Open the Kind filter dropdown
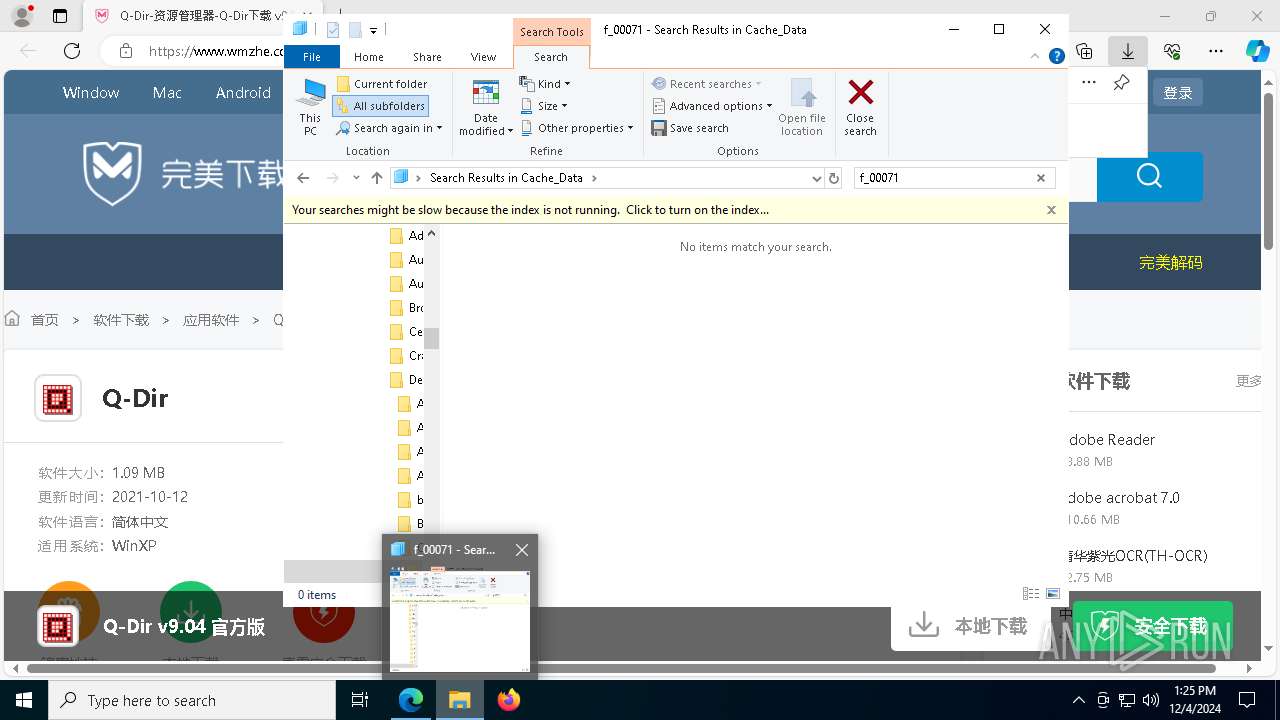The image size is (1280, 720). point(545,84)
